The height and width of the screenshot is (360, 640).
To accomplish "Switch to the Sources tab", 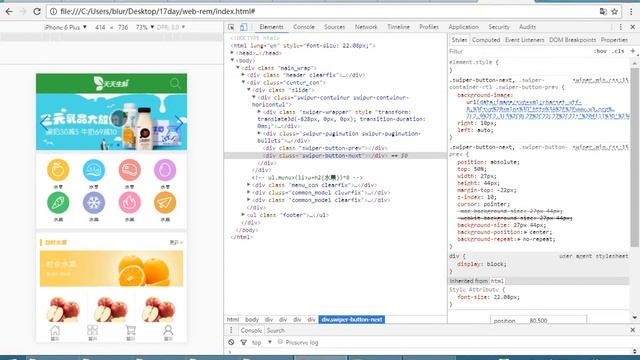I will point(334,27).
